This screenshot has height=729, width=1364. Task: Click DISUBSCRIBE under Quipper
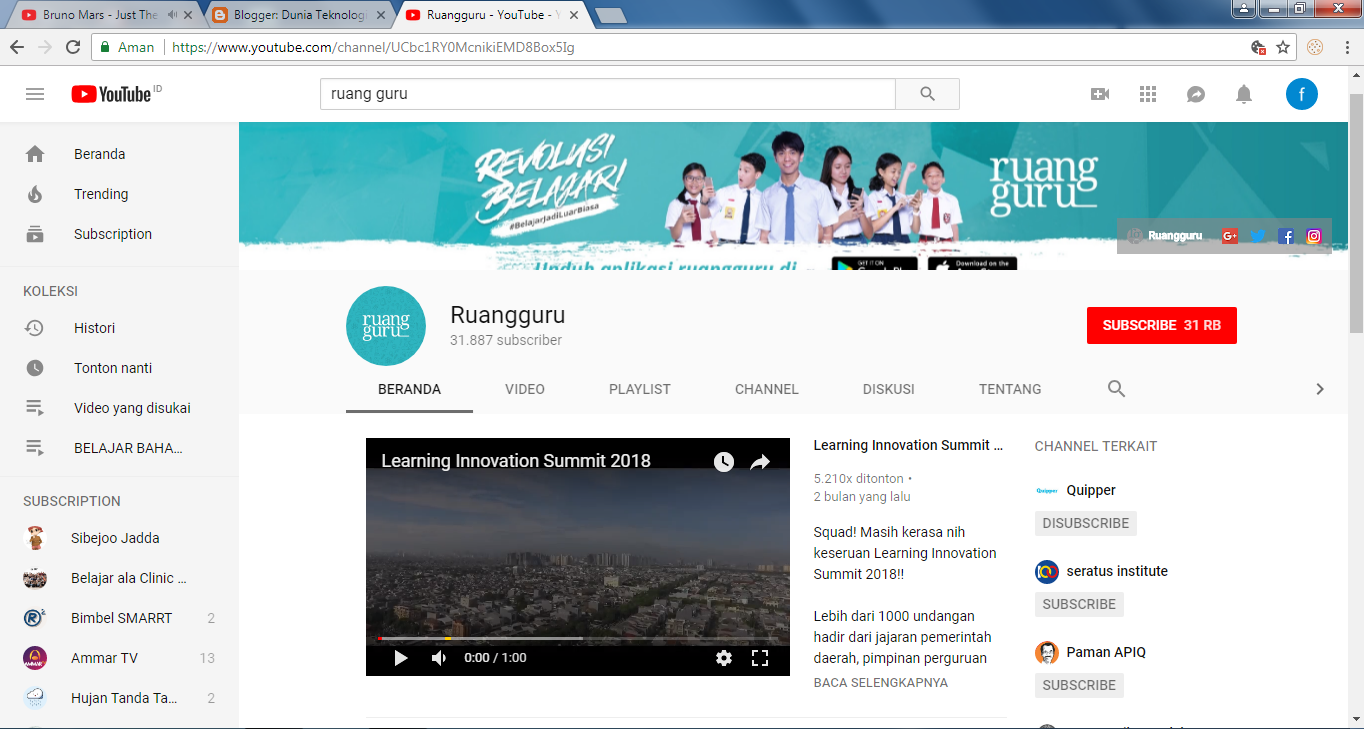(1086, 523)
